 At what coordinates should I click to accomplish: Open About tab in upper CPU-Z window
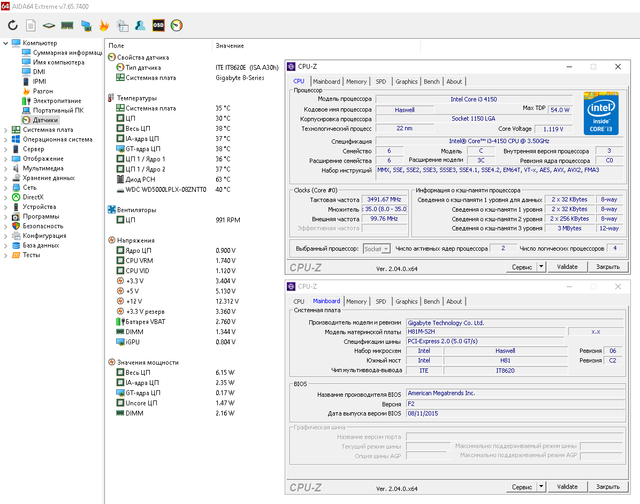(454, 81)
